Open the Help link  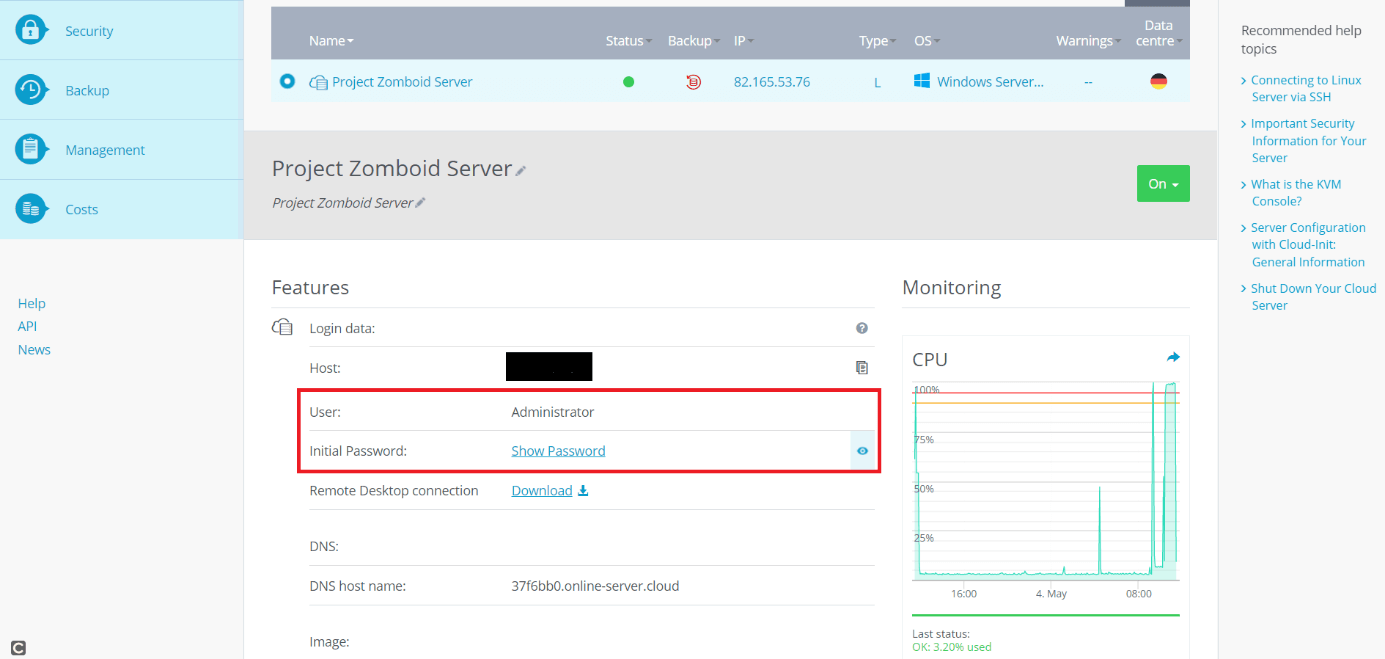[32, 303]
